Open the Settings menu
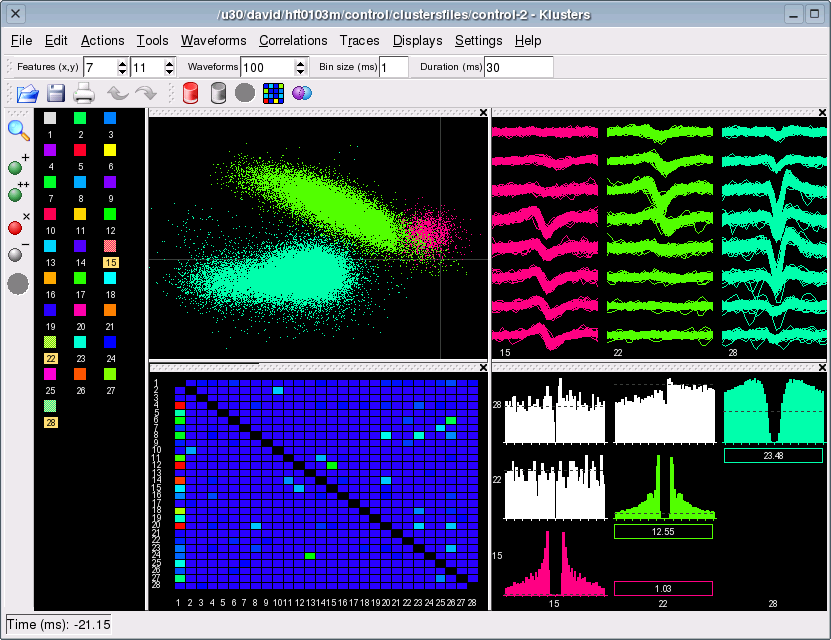831x640 pixels. pyautogui.click(x=479, y=41)
